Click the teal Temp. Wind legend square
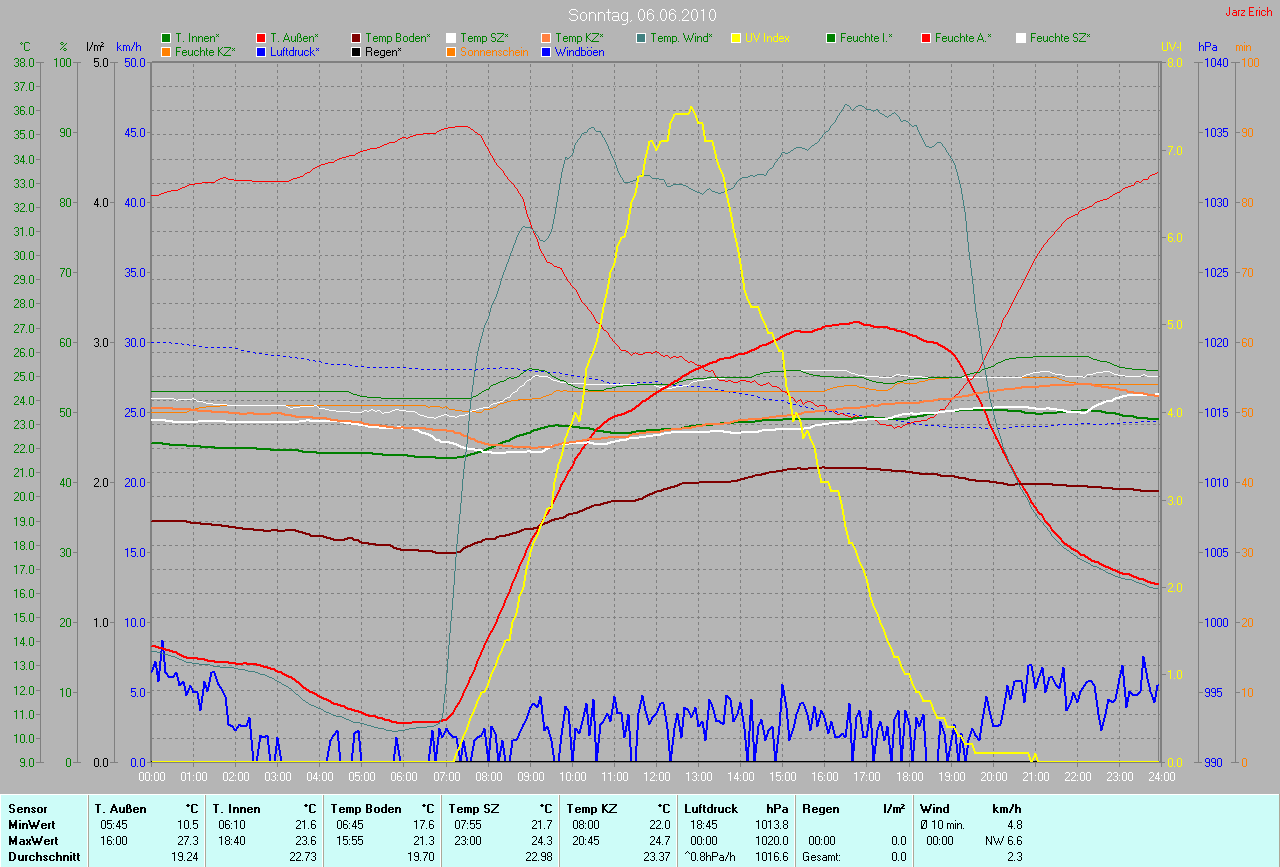Image resolution: width=1280 pixels, height=867 pixels. (x=641, y=38)
